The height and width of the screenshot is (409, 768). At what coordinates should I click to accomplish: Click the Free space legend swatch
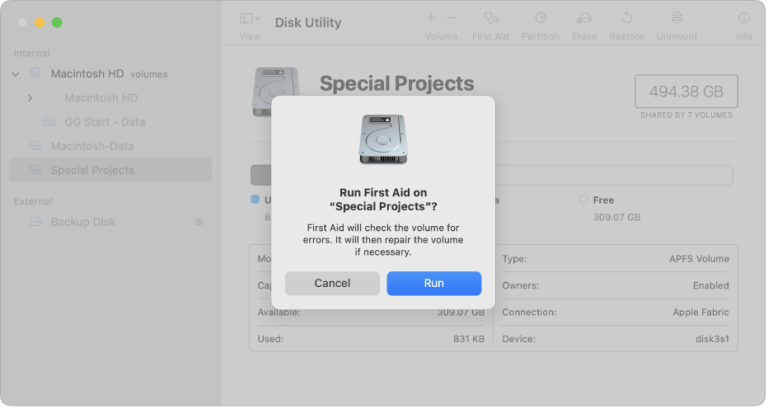[583, 199]
